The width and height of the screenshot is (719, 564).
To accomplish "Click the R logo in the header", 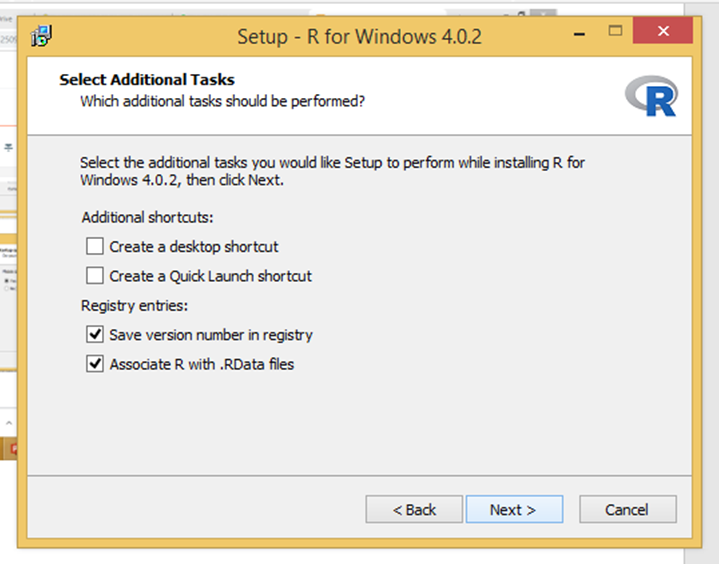I will point(652,96).
